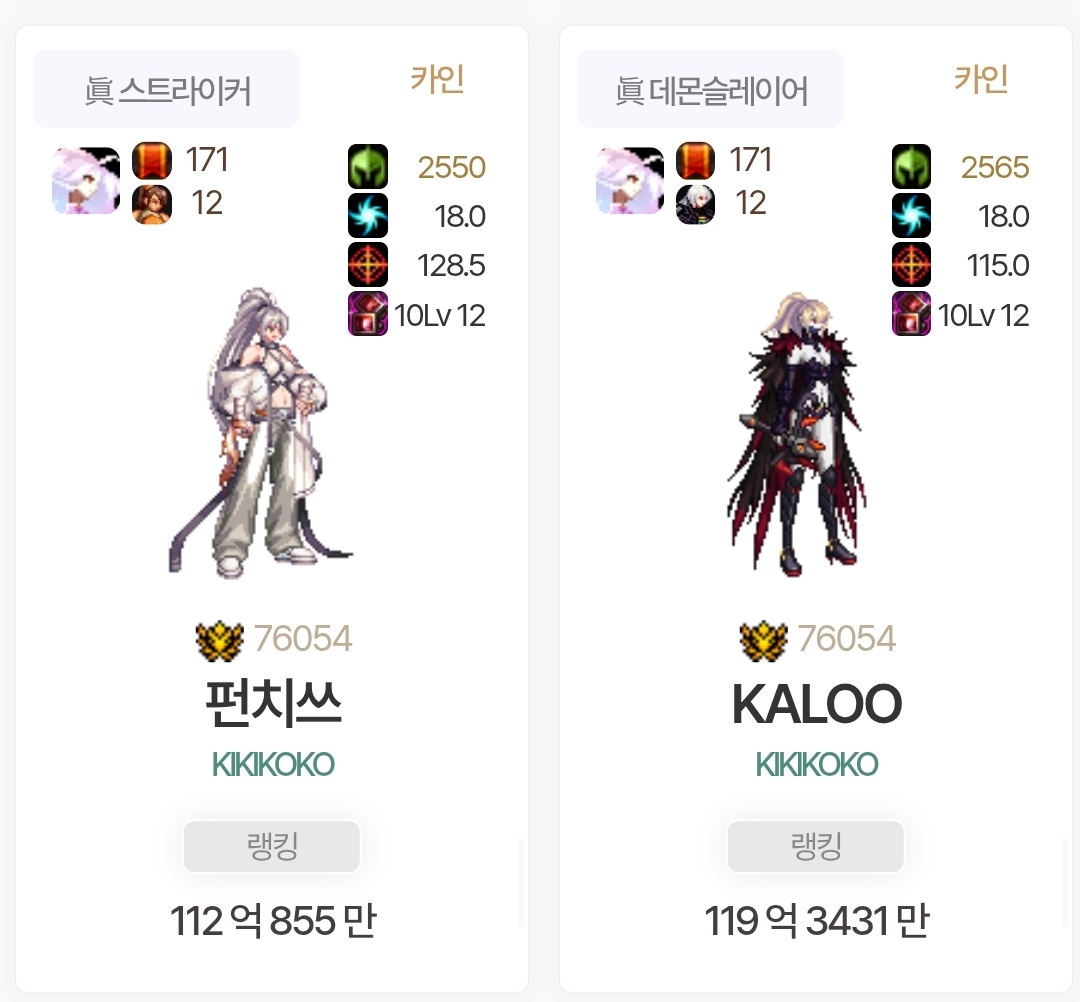Click the blue swirl icon on the 펀치쓰 card
The width and height of the screenshot is (1080, 1002).
point(368,216)
